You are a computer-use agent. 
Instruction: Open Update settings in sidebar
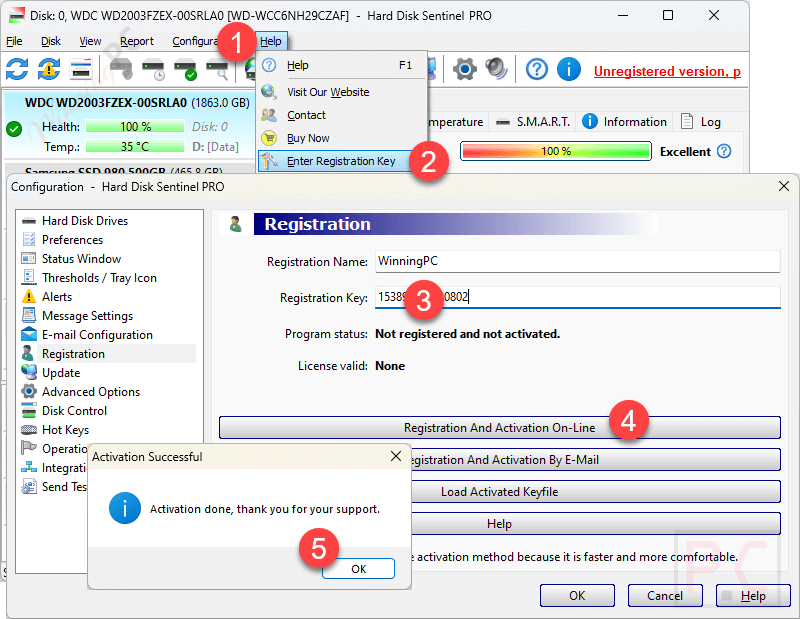tap(61, 373)
